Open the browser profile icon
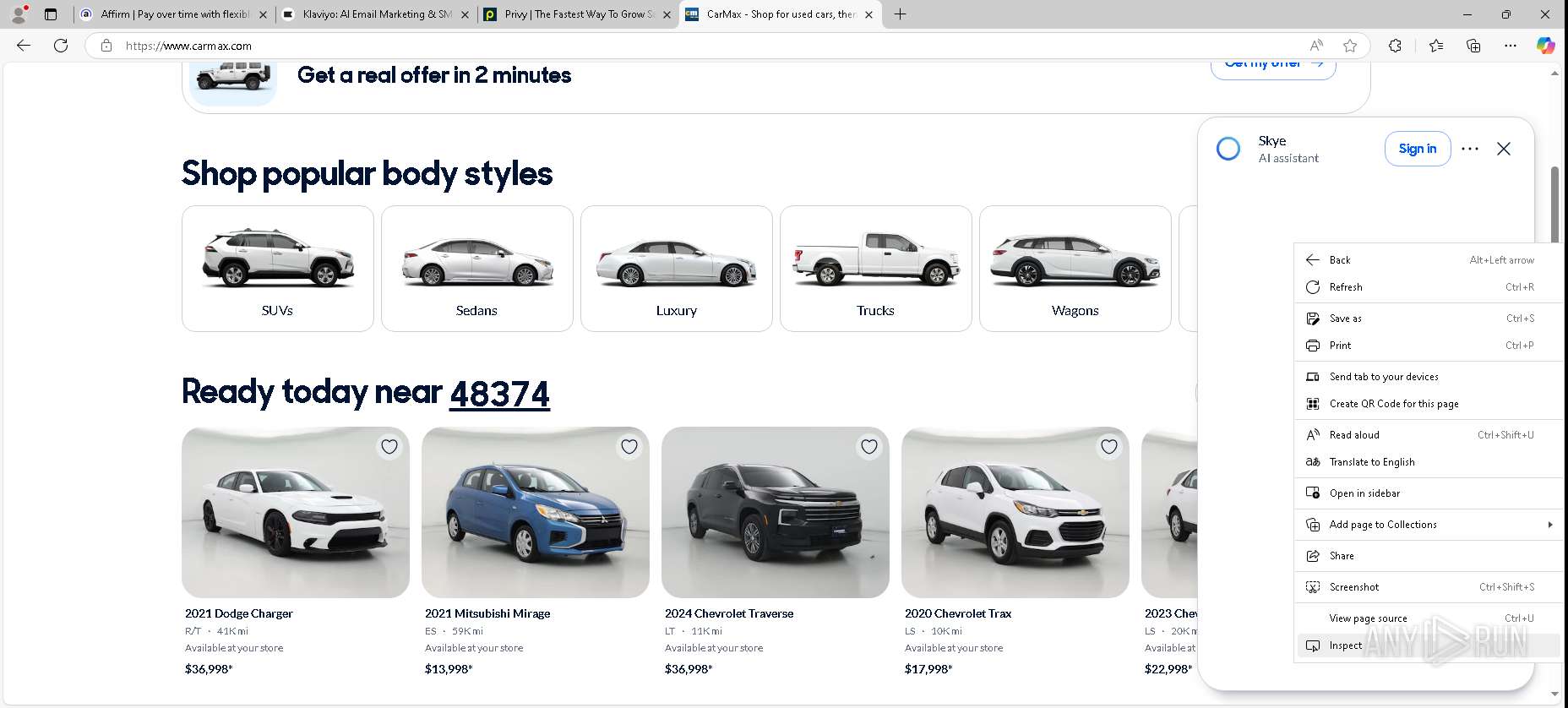The height and width of the screenshot is (708, 1568). (x=19, y=14)
